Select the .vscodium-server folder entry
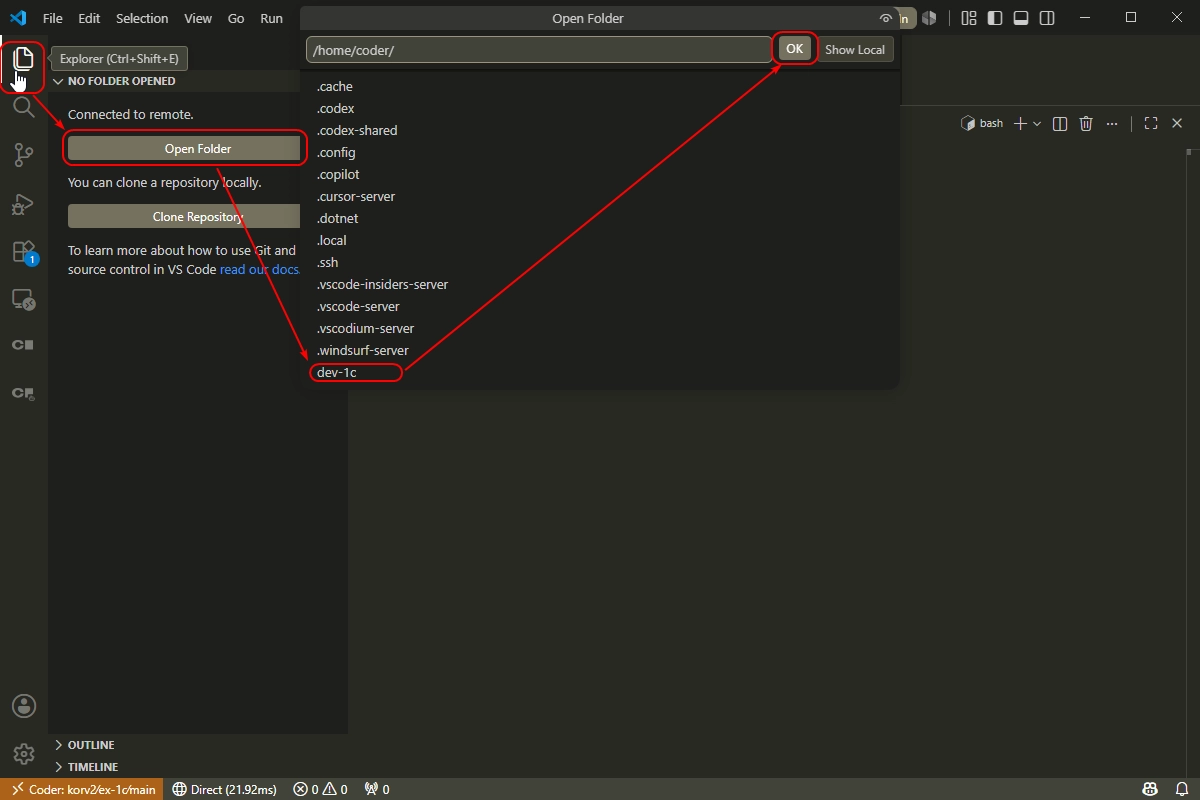Screen dimensions: 1200x800 365,329
